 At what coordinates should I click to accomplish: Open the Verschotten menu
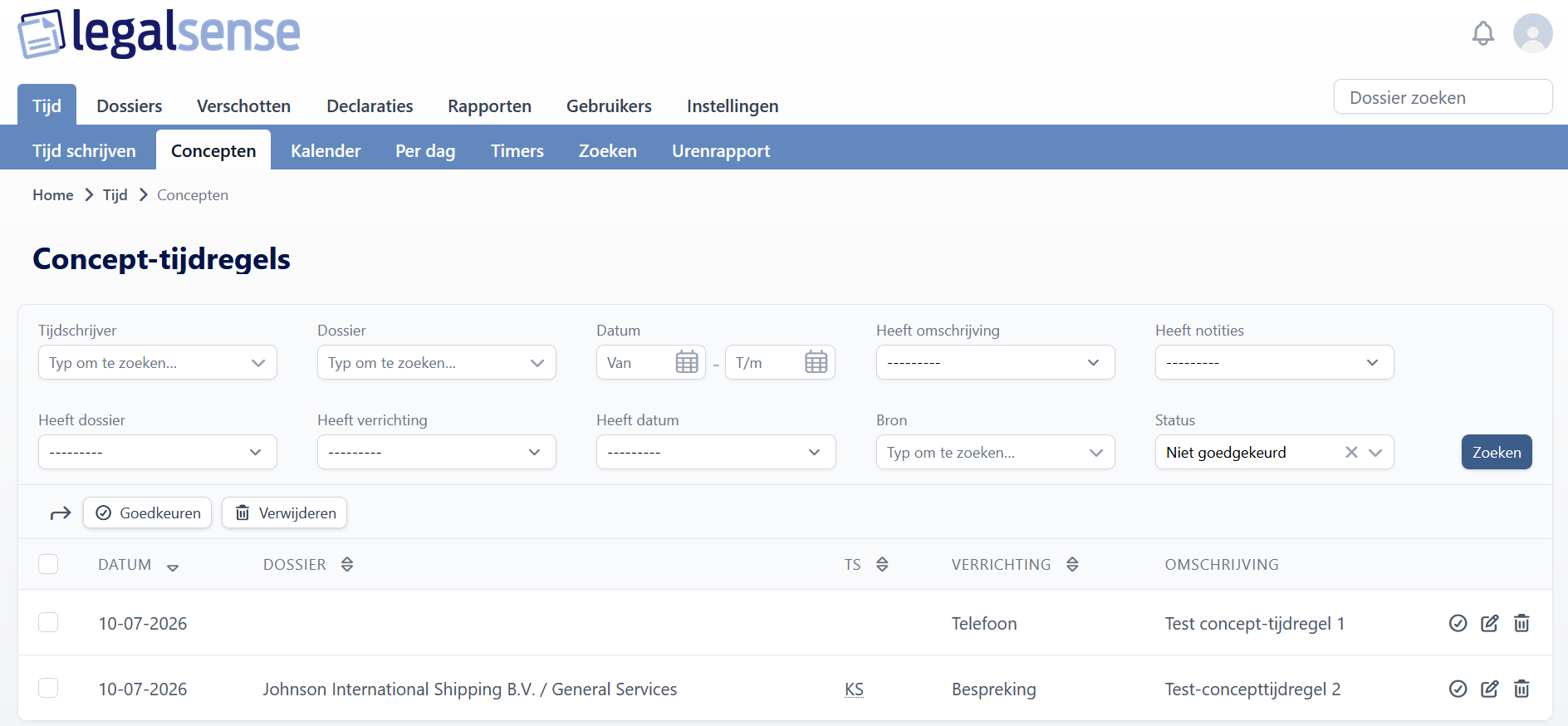243,105
